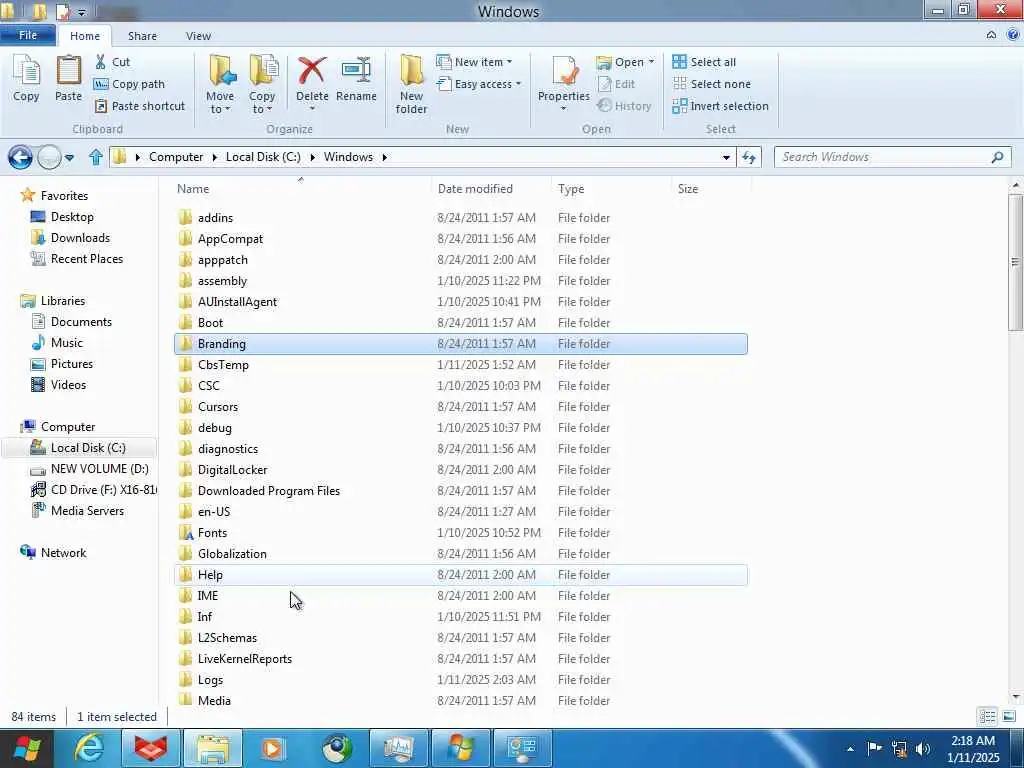Select the LiveKernelReports folder

coord(461,659)
